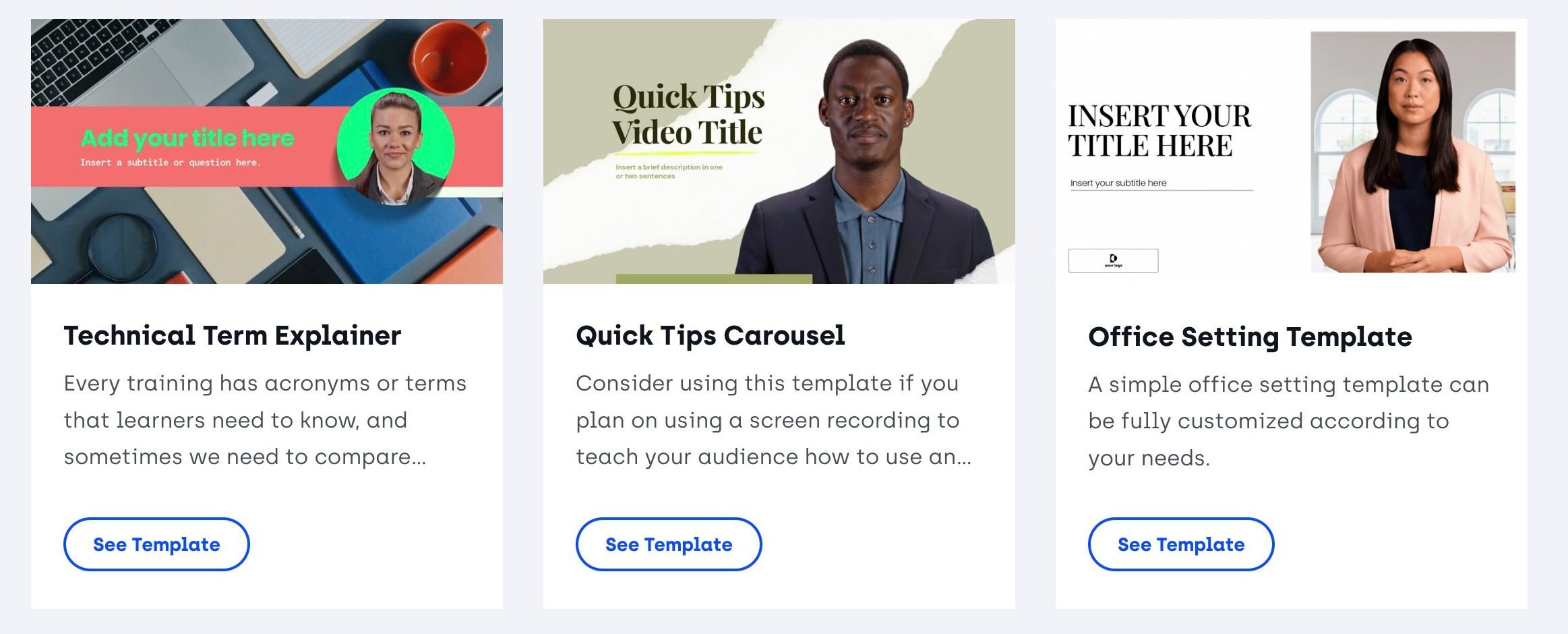The width and height of the screenshot is (1568, 634).
Task: Click the 'INSERT YOUR TITLE HERE' text
Action: [x=1159, y=131]
